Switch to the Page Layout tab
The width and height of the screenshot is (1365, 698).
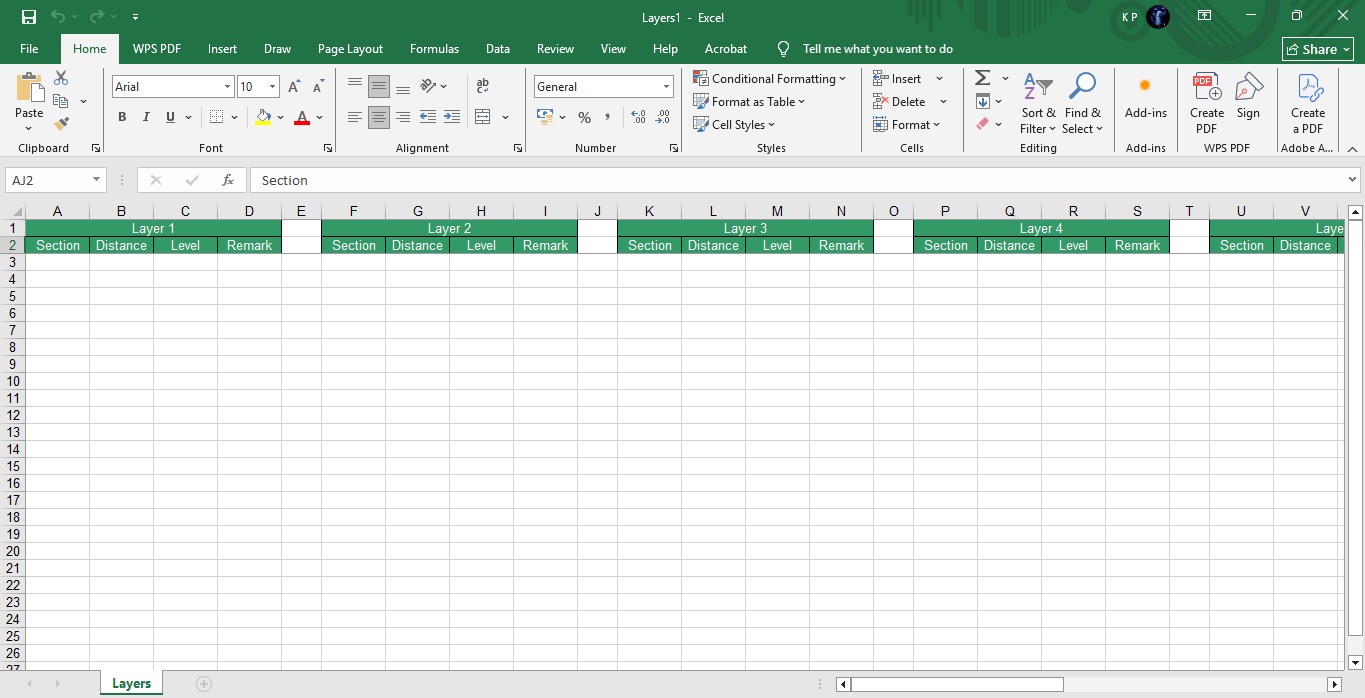click(x=350, y=49)
